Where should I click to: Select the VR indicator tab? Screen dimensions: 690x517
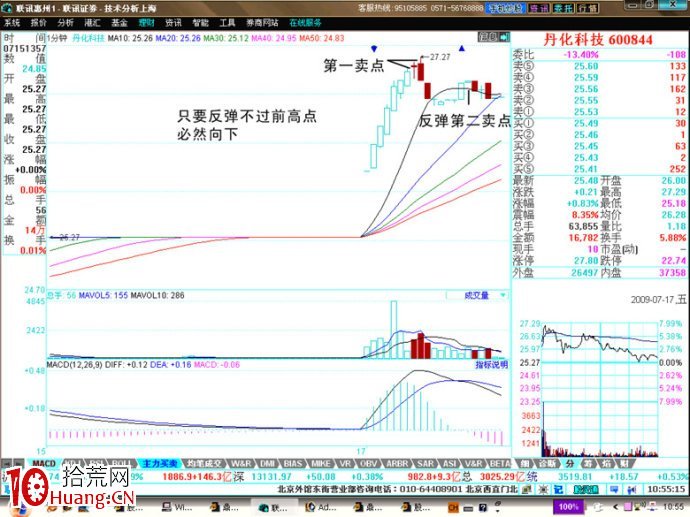pos(345,463)
